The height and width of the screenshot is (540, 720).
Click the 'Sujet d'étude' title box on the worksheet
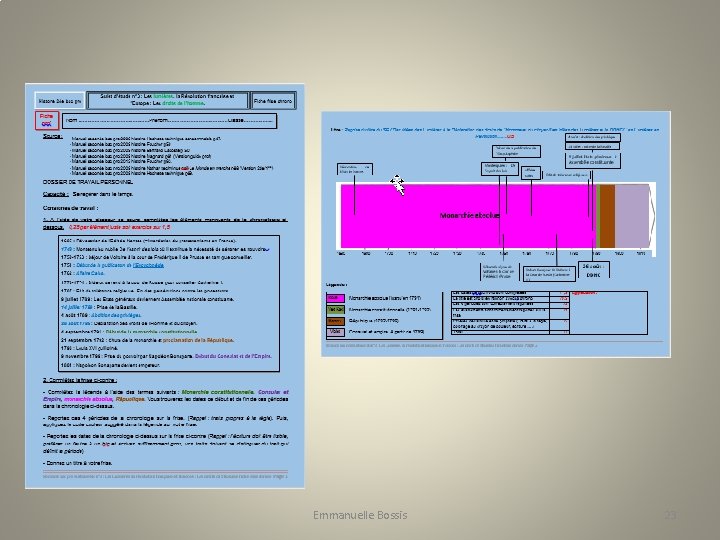coord(167,100)
